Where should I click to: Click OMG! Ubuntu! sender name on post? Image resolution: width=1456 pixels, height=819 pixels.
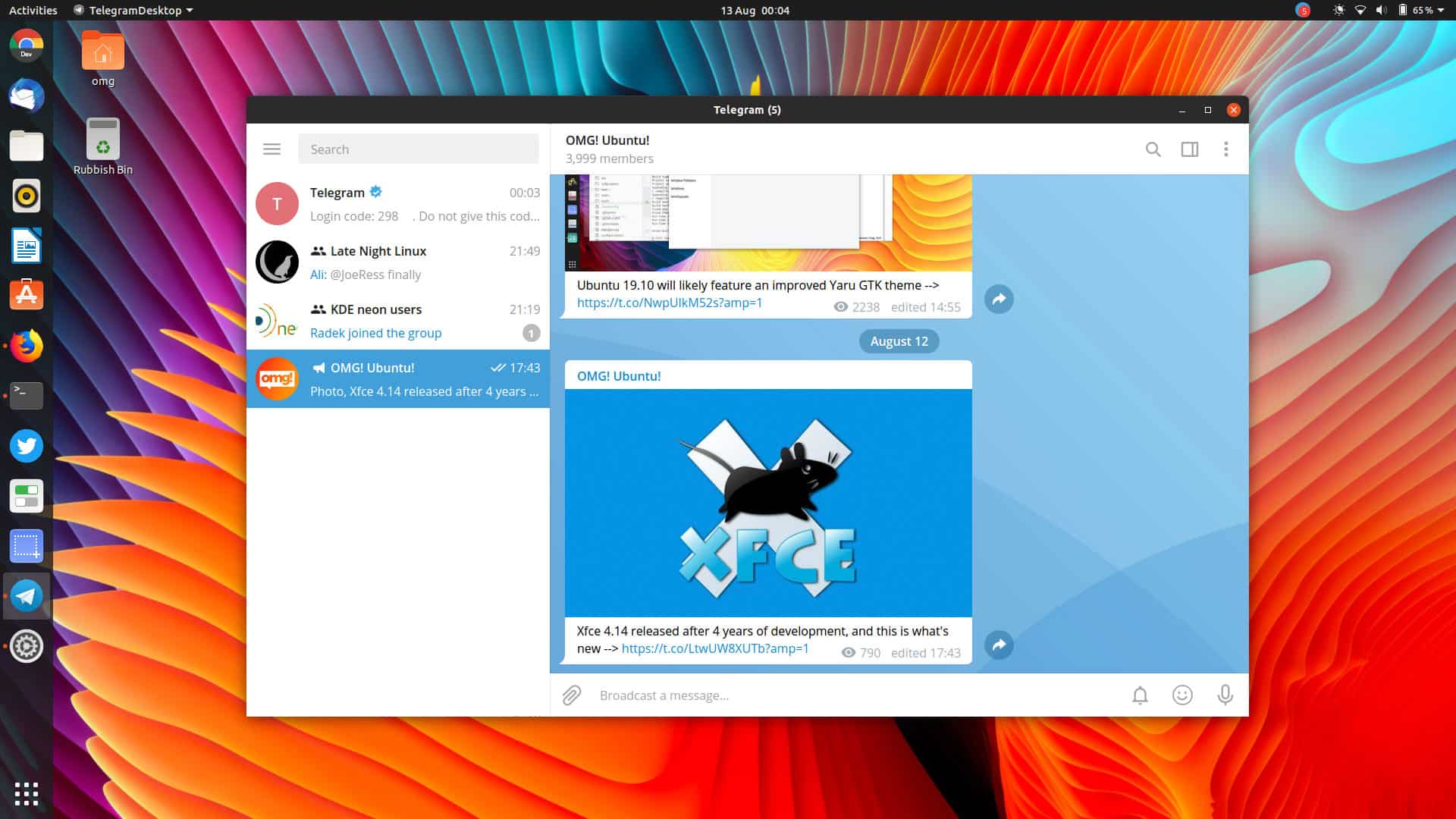pyautogui.click(x=619, y=376)
